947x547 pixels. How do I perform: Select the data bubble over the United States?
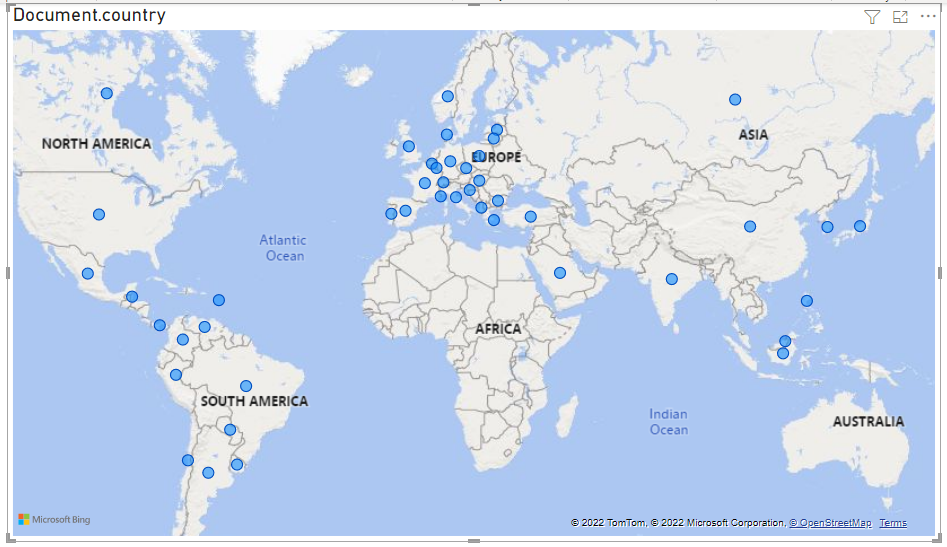(x=99, y=214)
